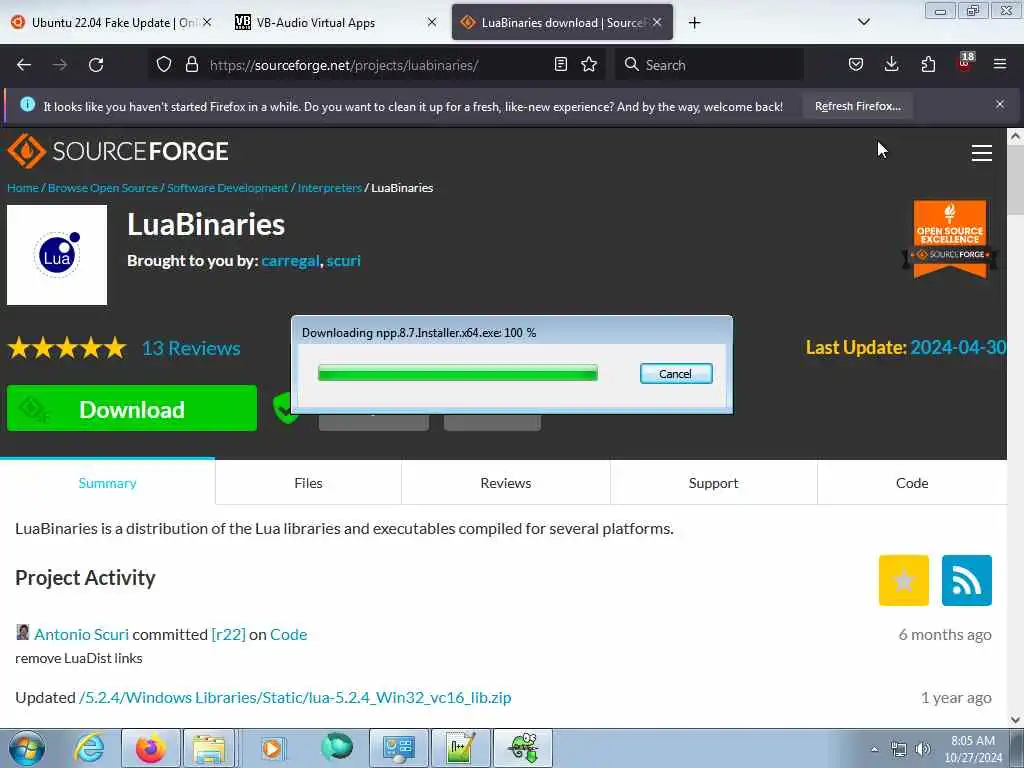Dismiss the Firefox refresh notification bar

tap(1000, 104)
